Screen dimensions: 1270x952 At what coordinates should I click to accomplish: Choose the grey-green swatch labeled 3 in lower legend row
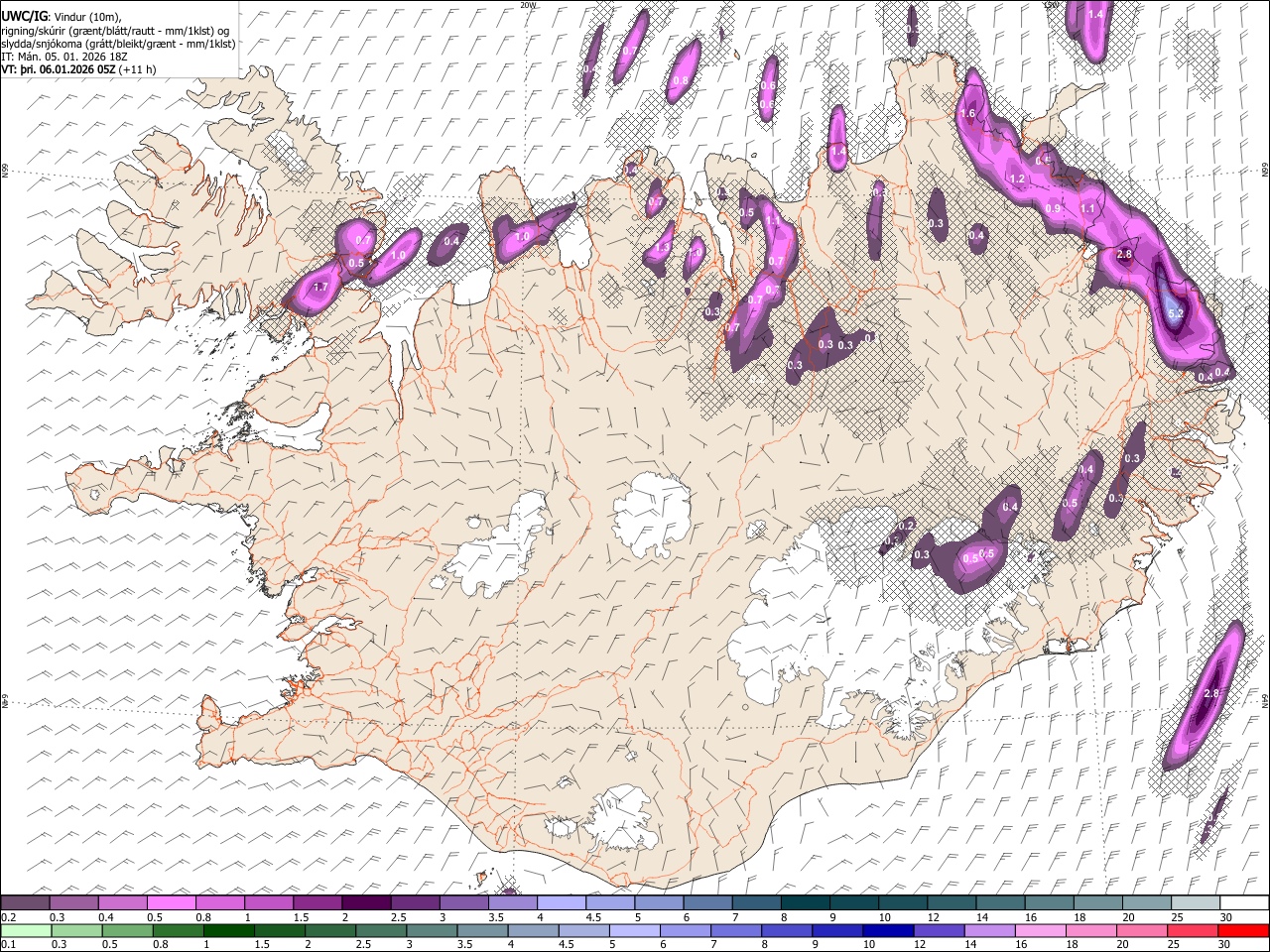pos(431,931)
